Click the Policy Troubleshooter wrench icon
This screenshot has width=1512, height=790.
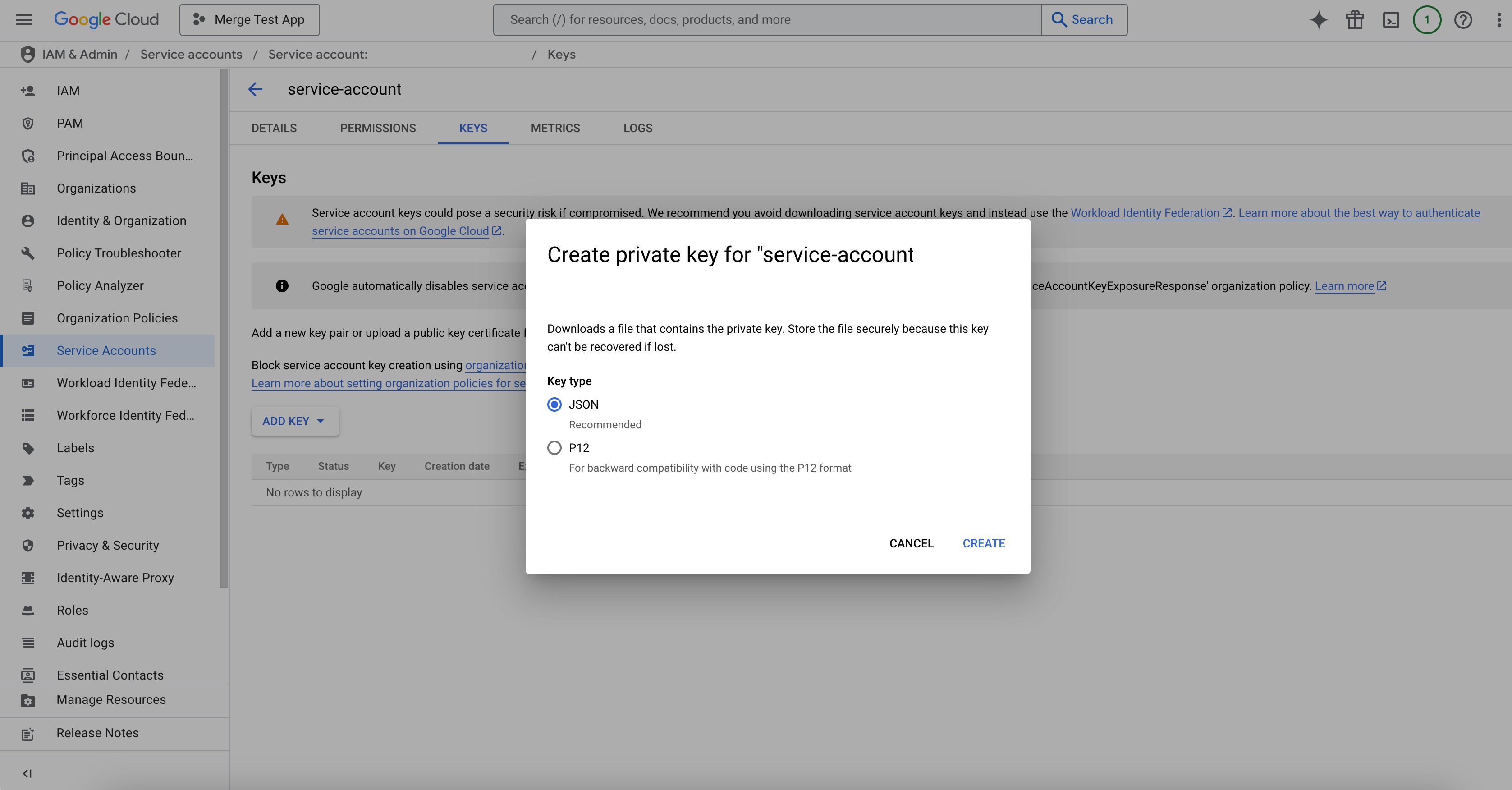27,253
